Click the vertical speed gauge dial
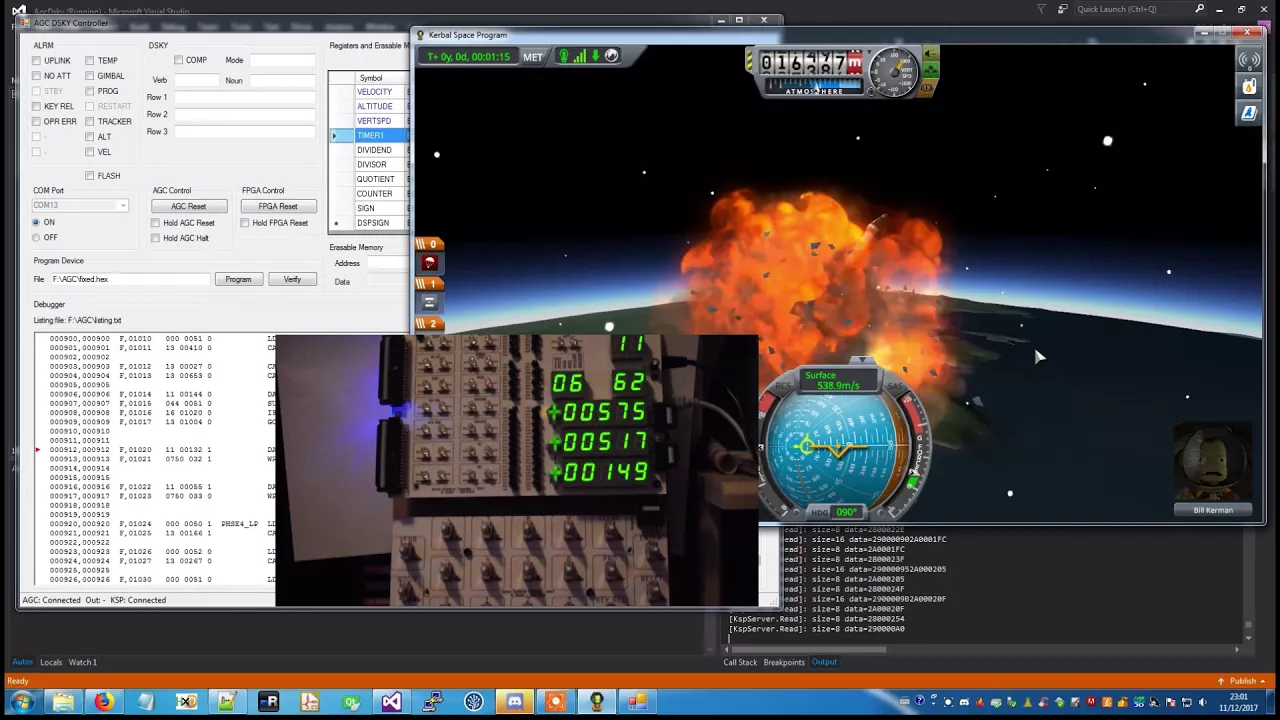The width and height of the screenshot is (1280, 720). click(893, 71)
